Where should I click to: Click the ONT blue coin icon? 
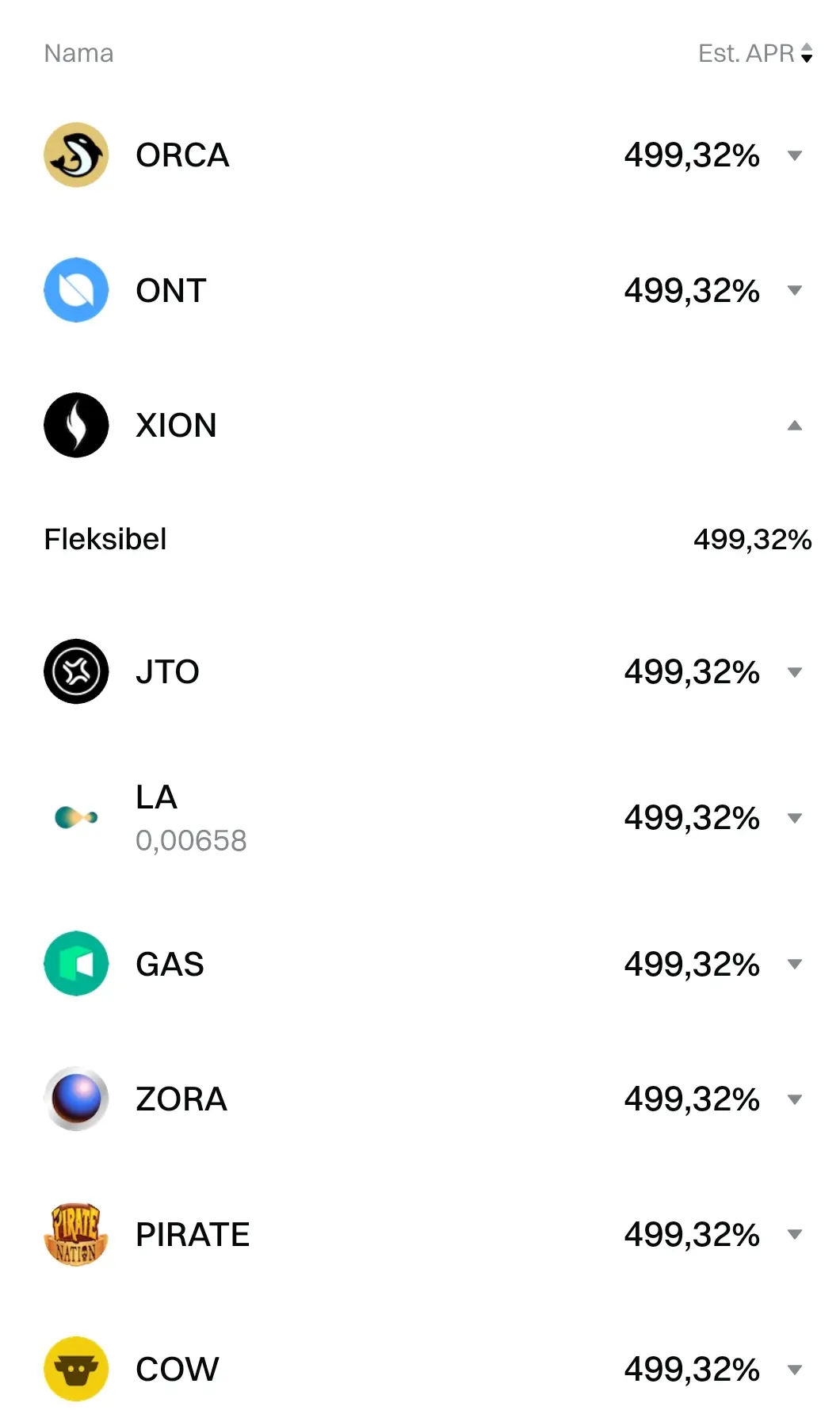coord(76,290)
